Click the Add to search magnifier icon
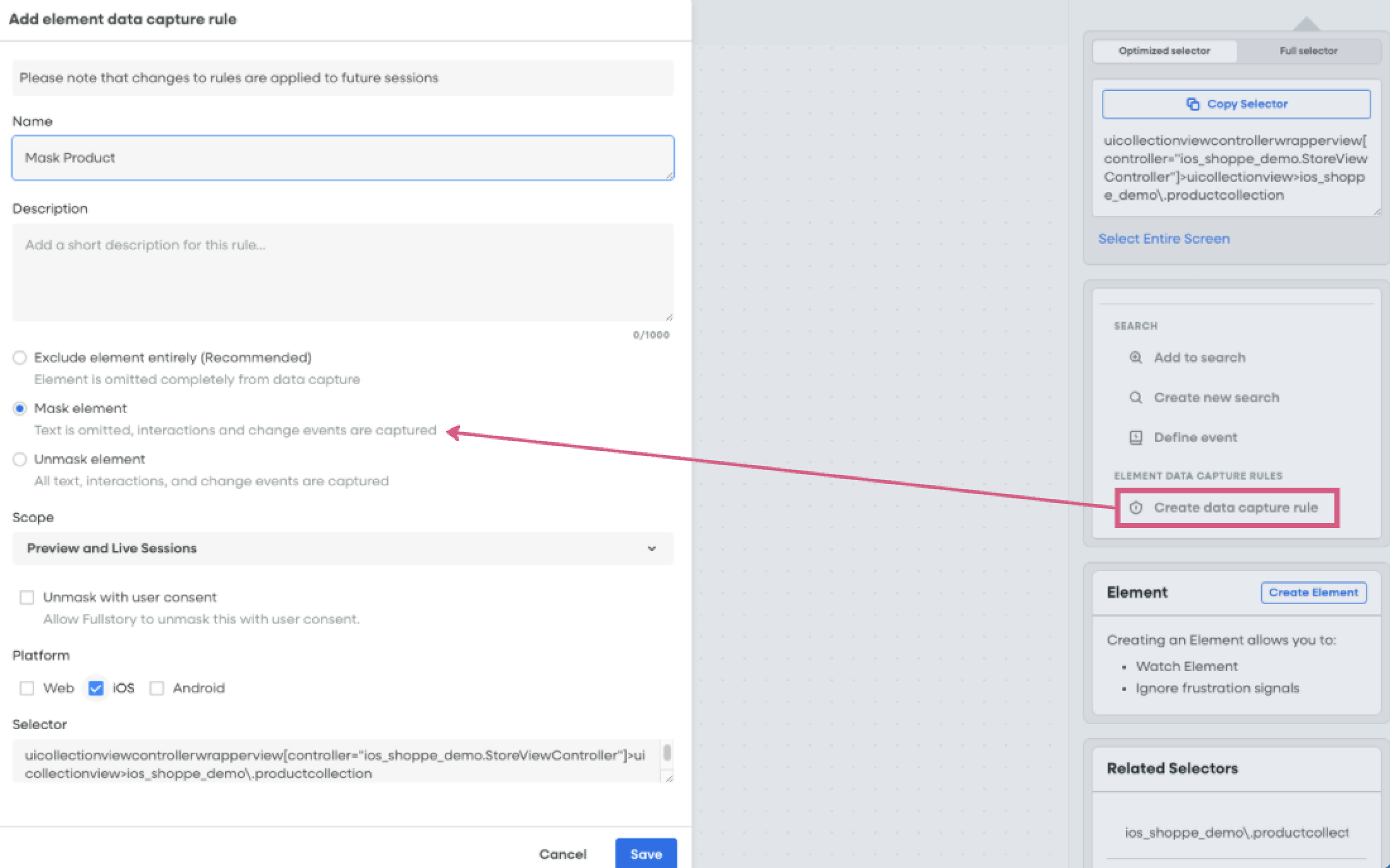The image size is (1390, 868). (1135, 358)
